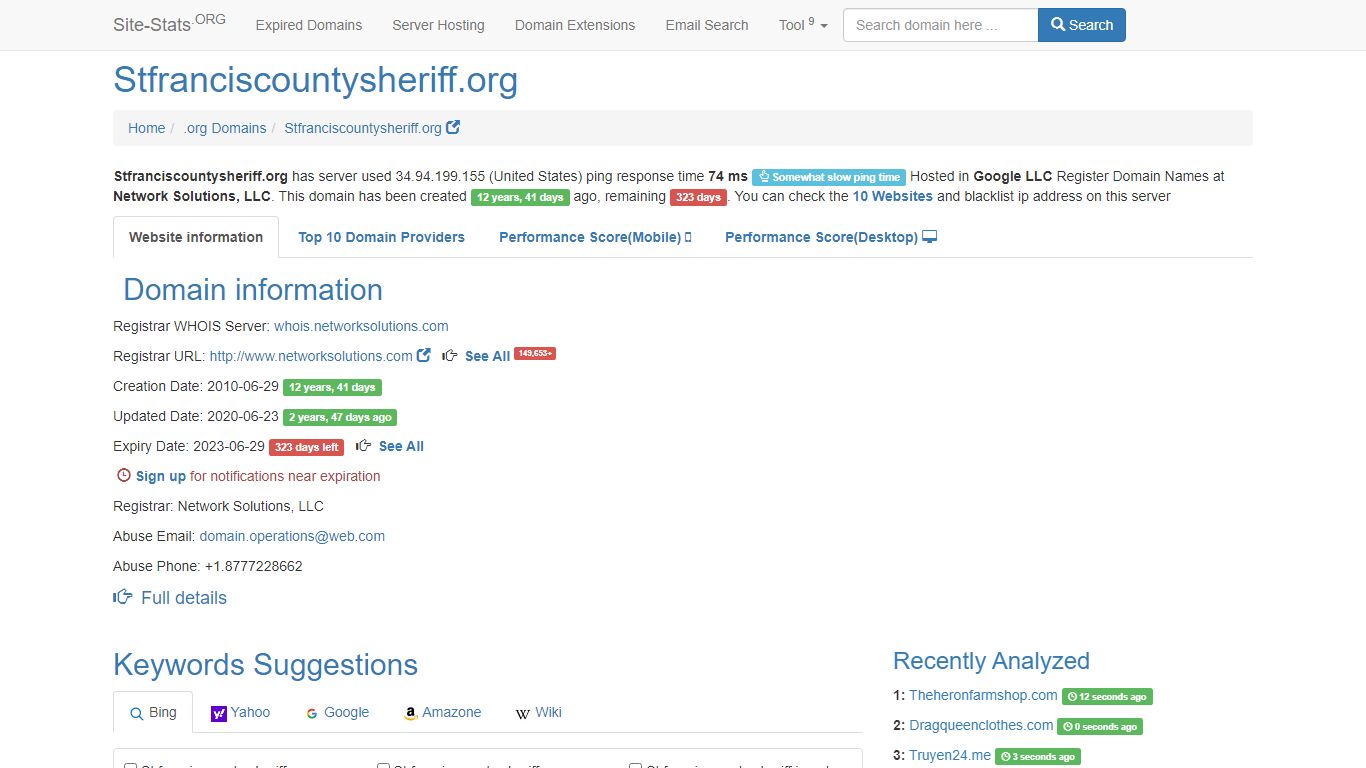This screenshot has height=768, width=1366.
Task: Click the Stfranciscountysheriff.org page heading
Action: click(x=316, y=80)
